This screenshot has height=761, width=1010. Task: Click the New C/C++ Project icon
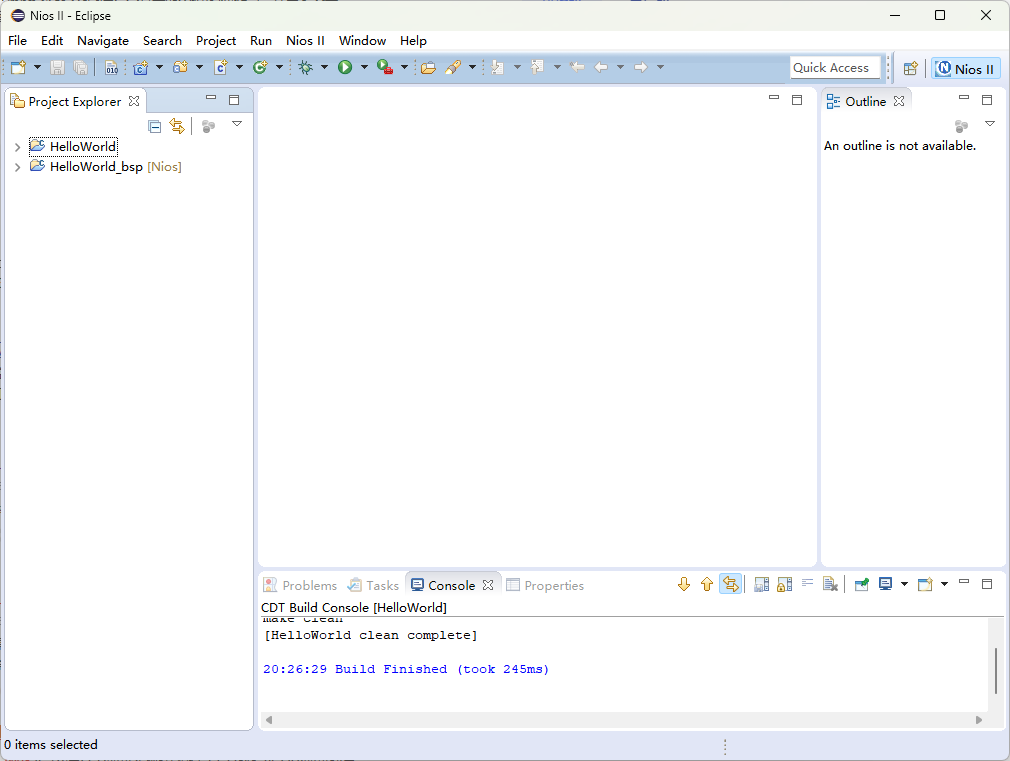[x=140, y=67]
